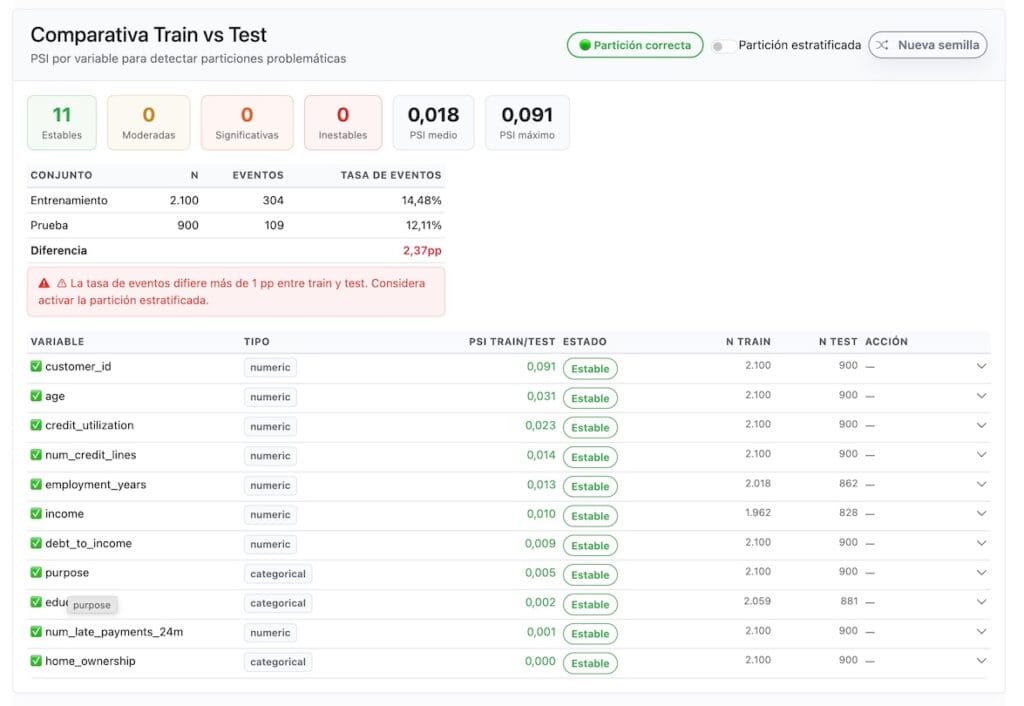
Task: Click the VARIABLE column header
Action: coord(57,342)
